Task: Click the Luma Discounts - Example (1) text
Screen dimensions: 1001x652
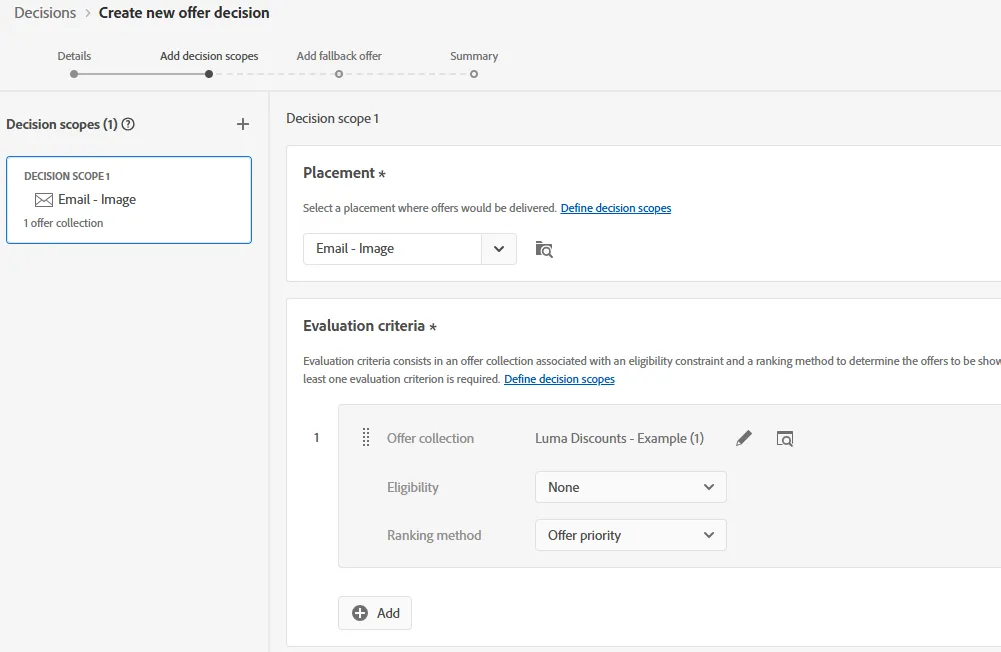Action: 619,438
